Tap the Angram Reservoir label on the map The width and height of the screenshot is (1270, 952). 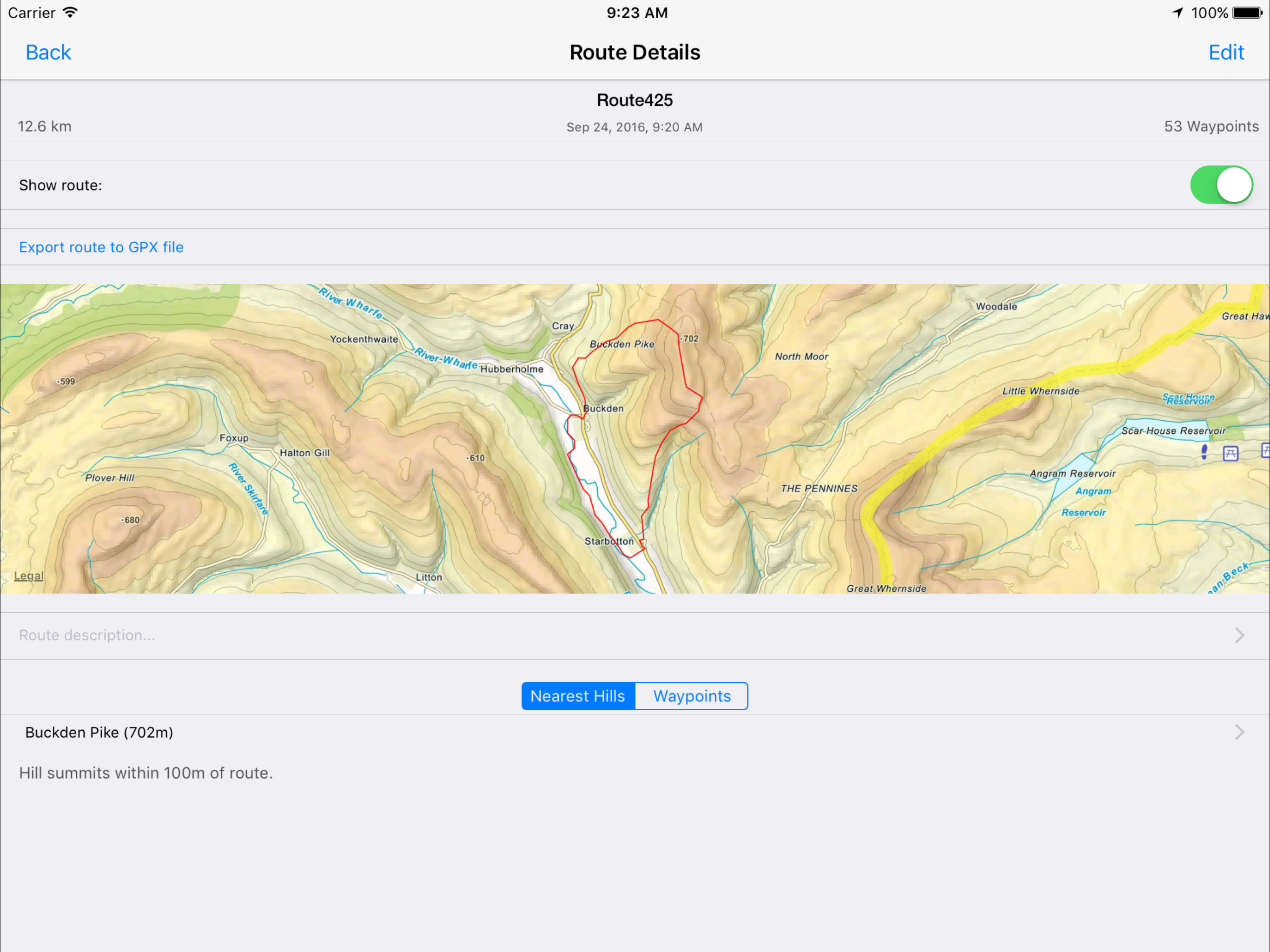click(1072, 473)
